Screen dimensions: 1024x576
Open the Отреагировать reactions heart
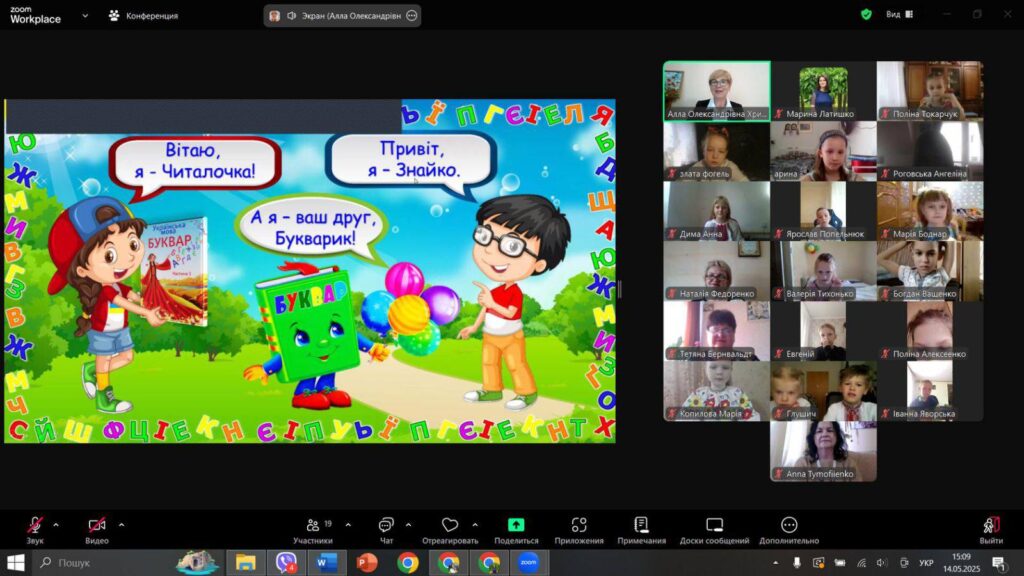point(450,530)
